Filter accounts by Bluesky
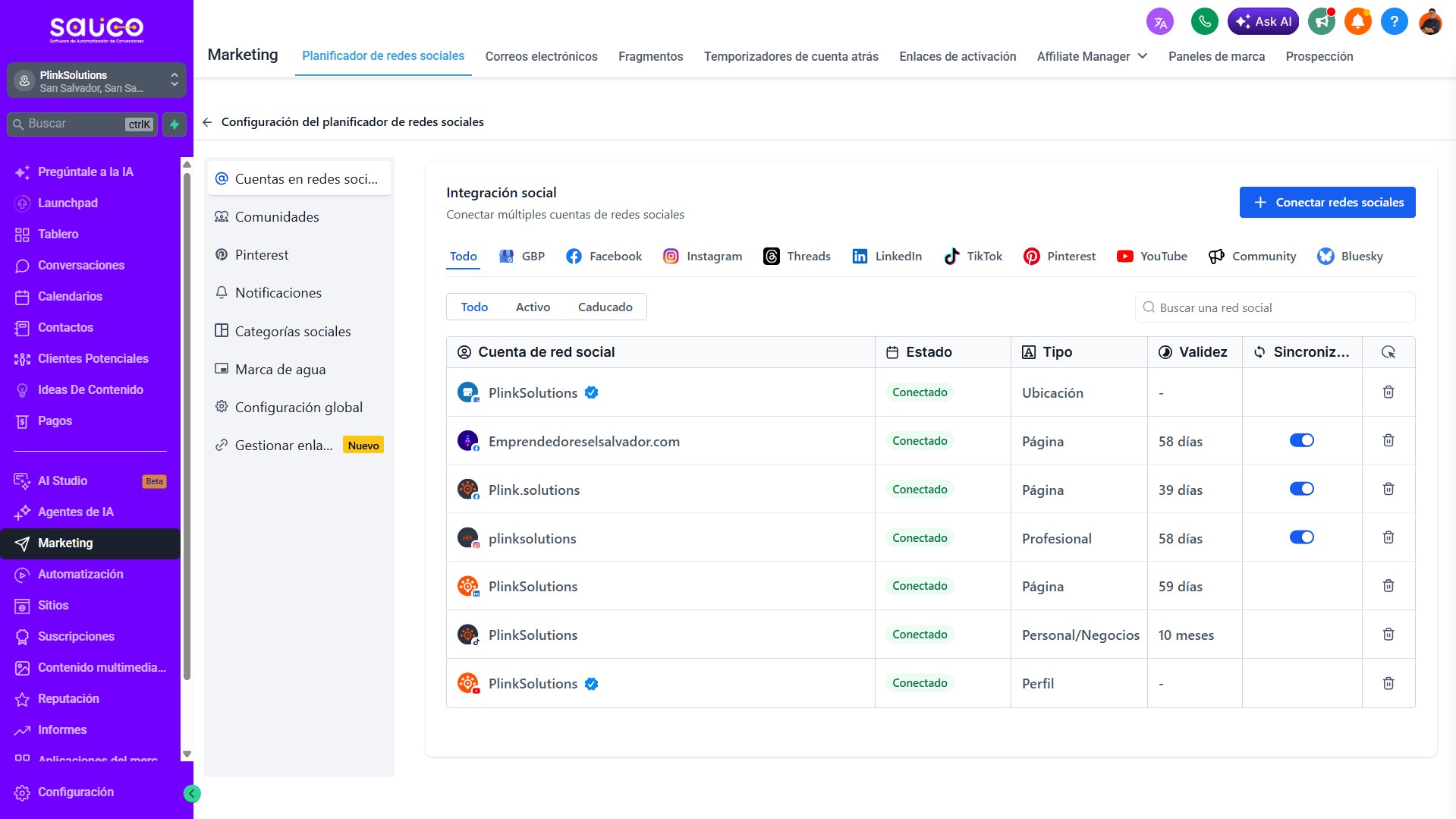 click(x=1351, y=257)
